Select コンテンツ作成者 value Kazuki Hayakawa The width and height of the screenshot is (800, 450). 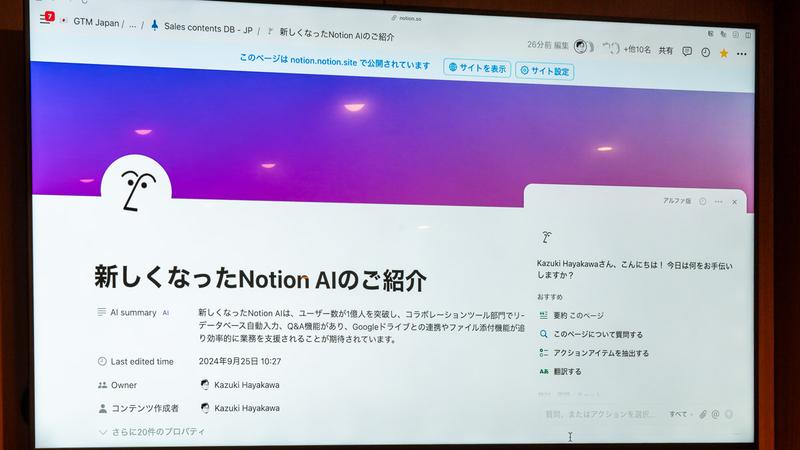240,408
